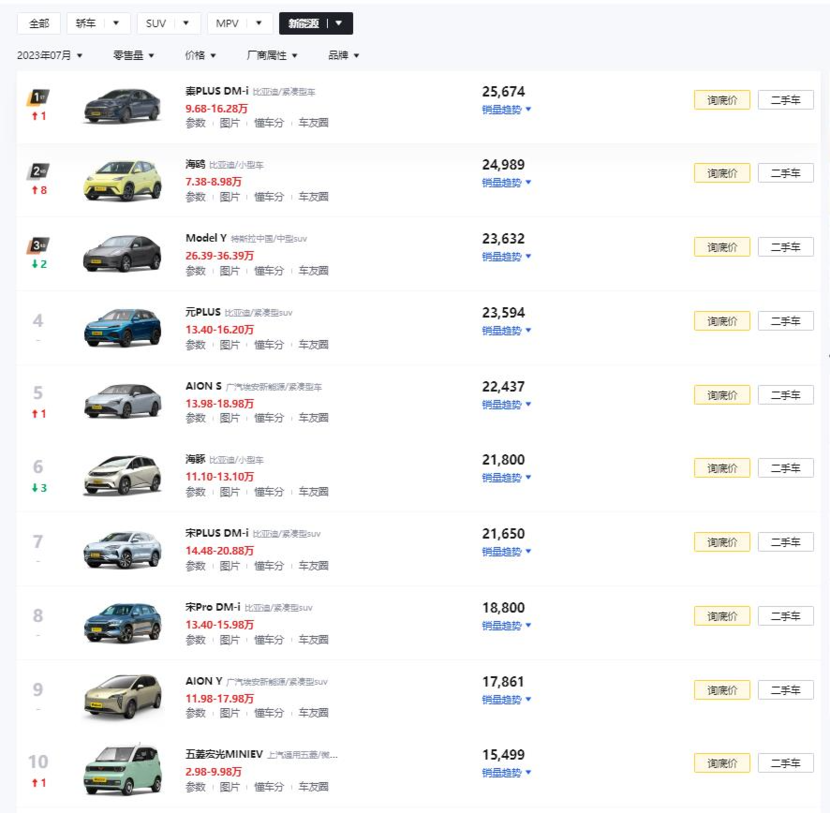Click 二手车 for 宋Pro DM-i
The image size is (830, 813).
click(786, 616)
